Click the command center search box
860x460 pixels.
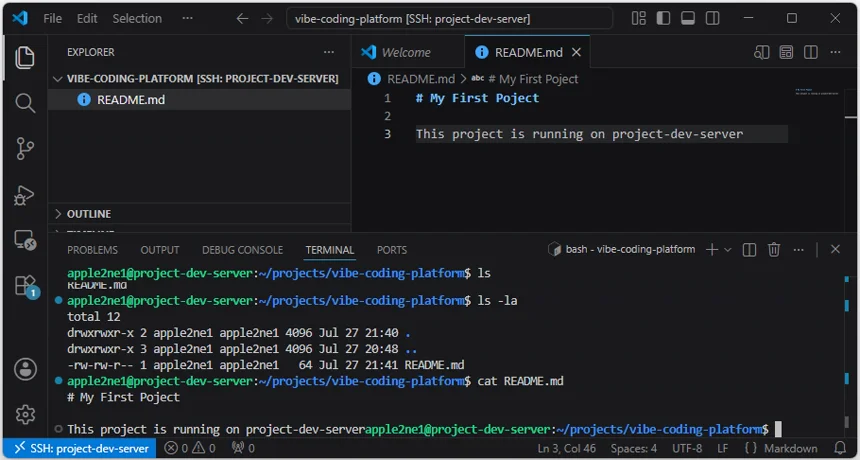[x=450, y=19]
